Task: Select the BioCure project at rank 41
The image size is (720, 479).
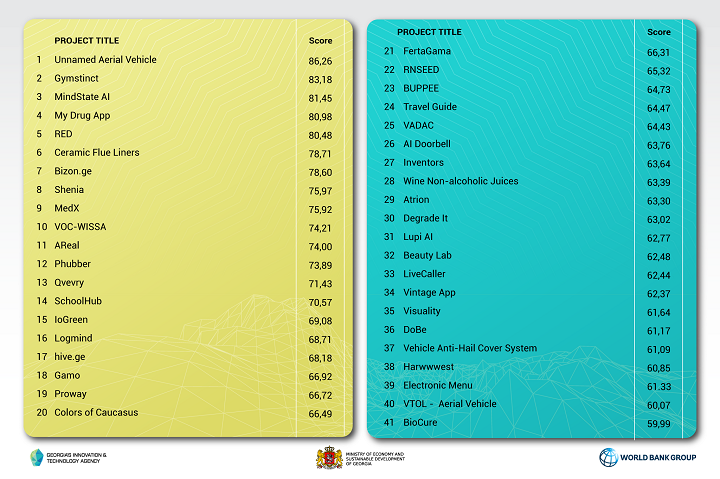Action: (x=420, y=423)
